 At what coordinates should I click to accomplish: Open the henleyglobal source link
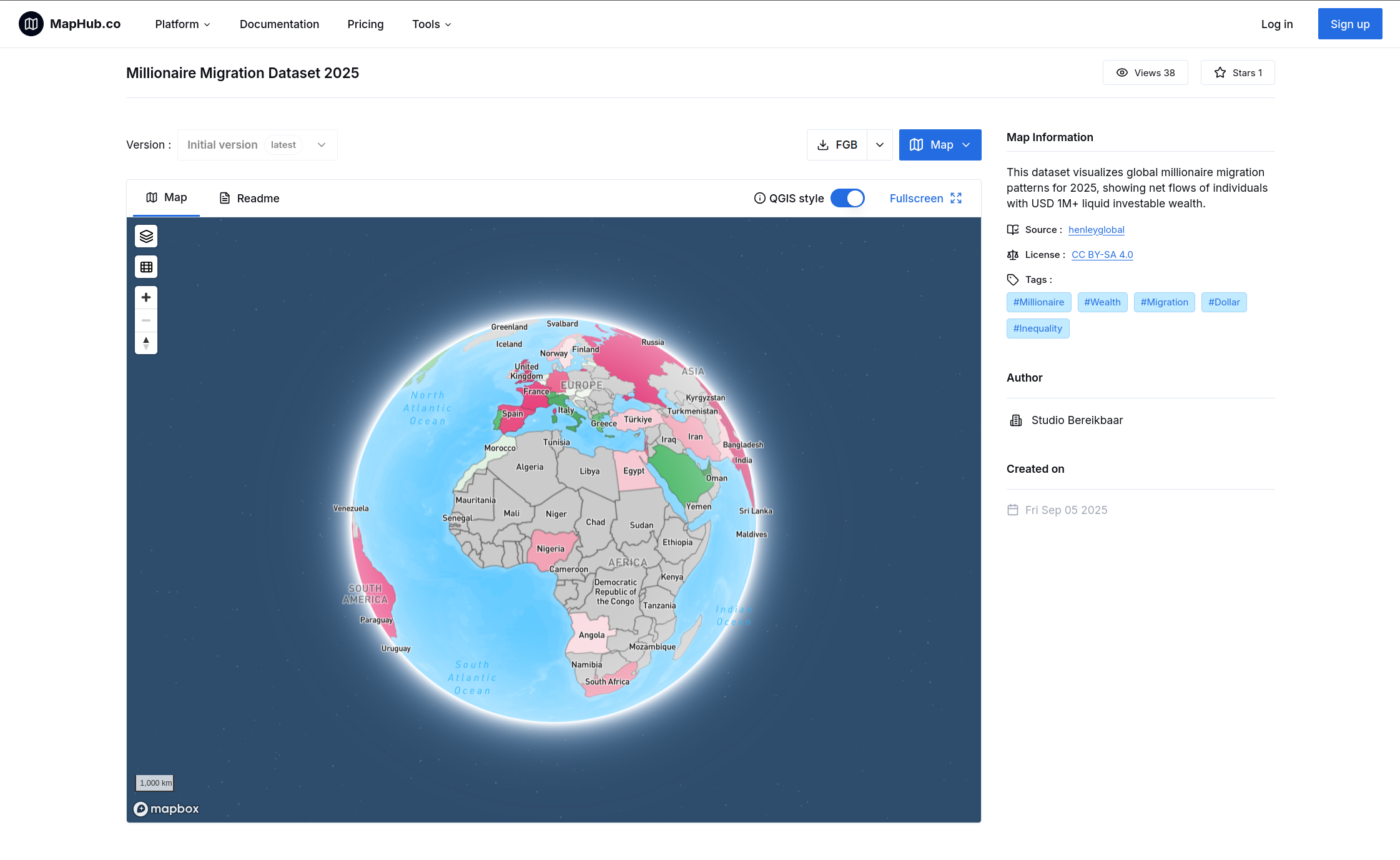(1096, 230)
